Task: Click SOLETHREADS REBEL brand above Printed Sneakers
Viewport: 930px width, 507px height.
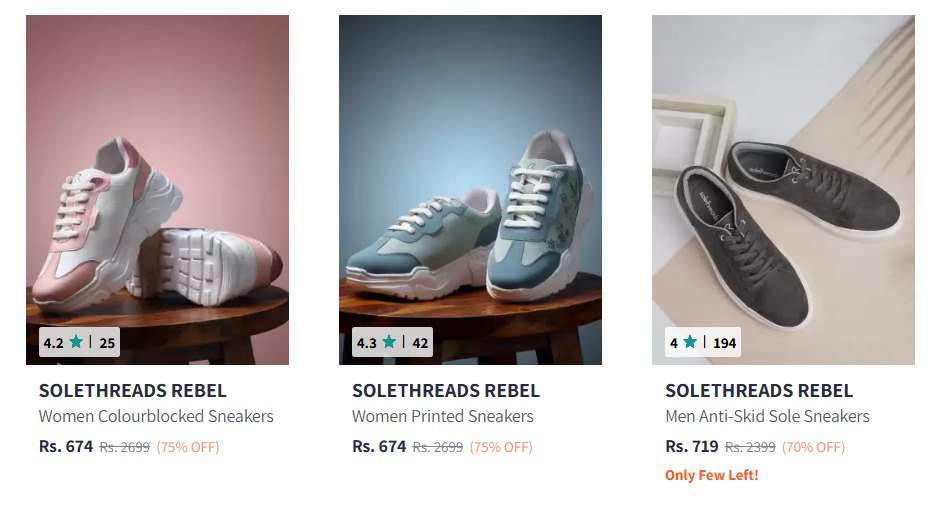Action: pos(446,391)
